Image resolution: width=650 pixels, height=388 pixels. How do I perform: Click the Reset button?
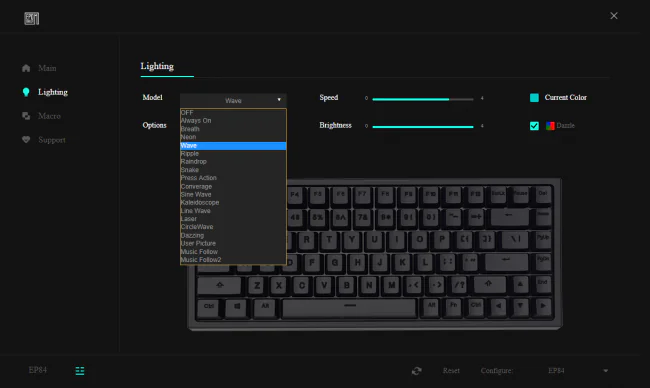451,371
